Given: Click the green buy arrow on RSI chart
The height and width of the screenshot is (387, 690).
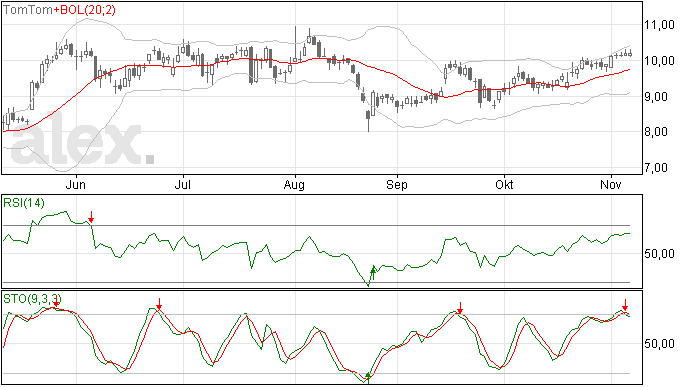Looking at the screenshot, I should (x=373, y=273).
